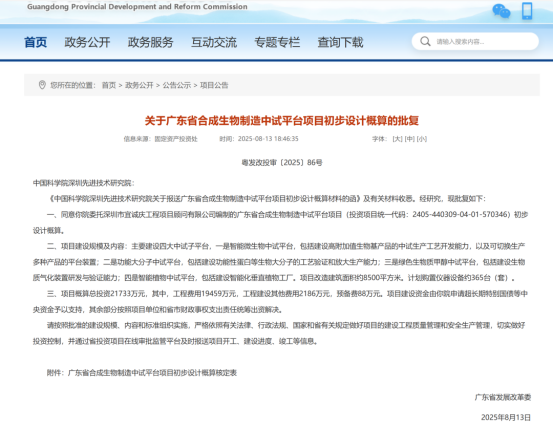The image size is (553, 430).
Task: Click the search magnifier icon
Action: pos(425,42)
